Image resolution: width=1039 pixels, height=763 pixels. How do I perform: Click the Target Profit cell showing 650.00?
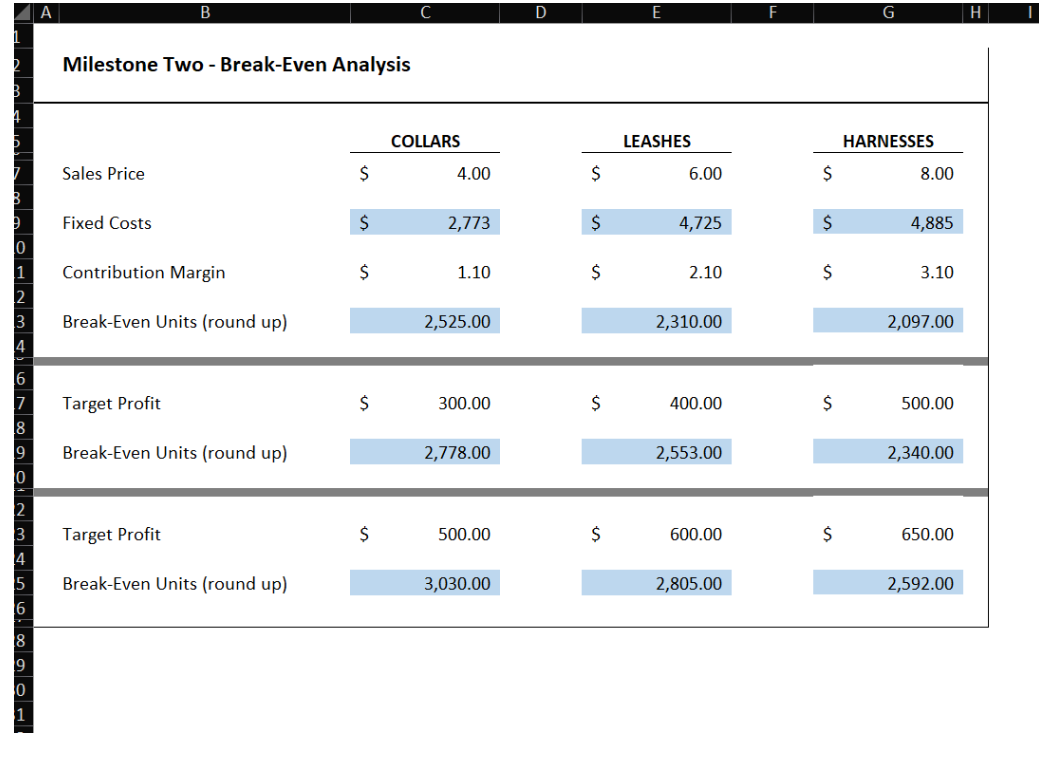pyautogui.click(x=887, y=534)
